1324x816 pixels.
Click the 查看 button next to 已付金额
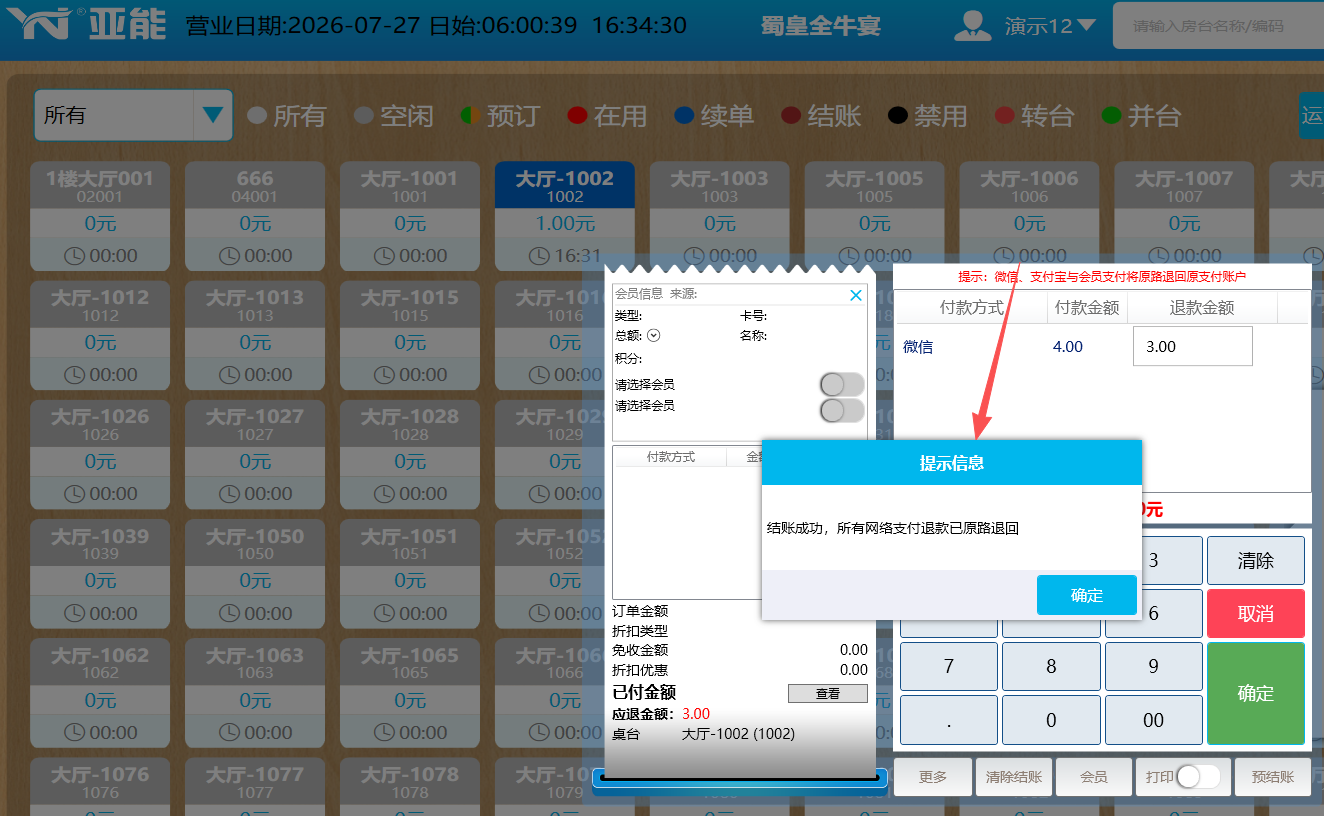828,693
